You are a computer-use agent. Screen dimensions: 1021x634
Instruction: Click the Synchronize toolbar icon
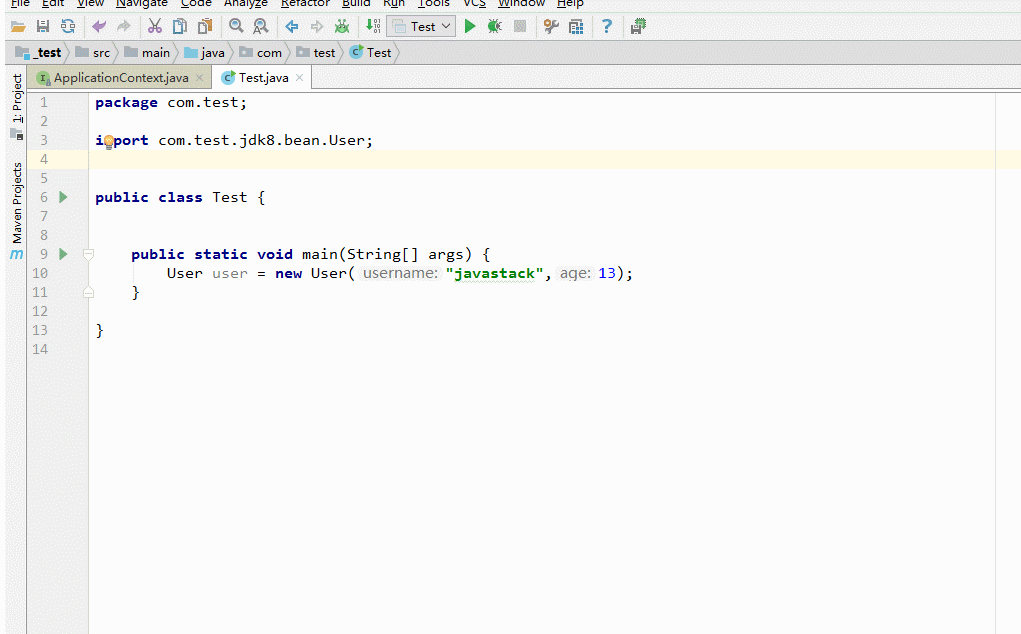[x=68, y=27]
